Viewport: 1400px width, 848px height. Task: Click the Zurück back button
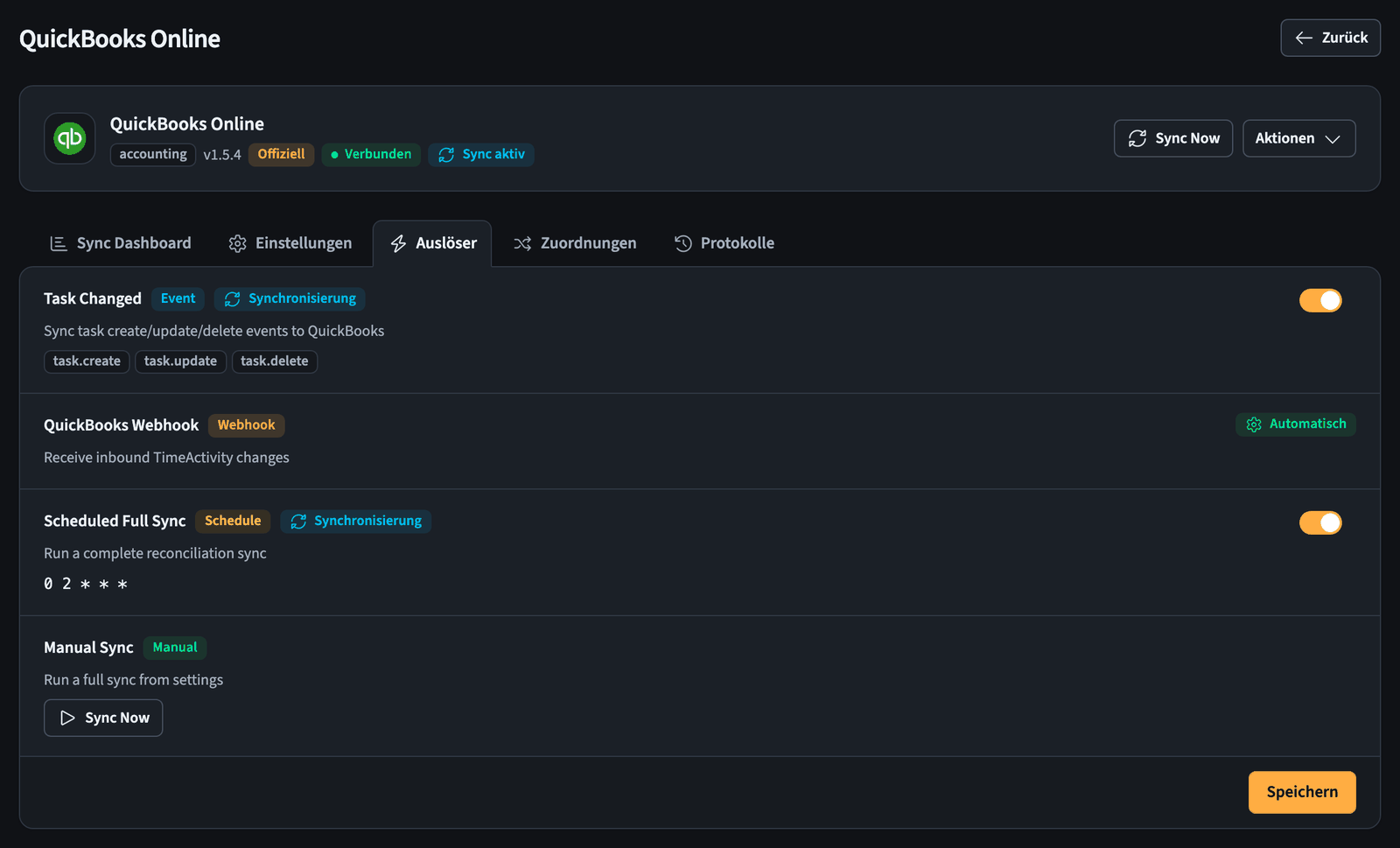tap(1330, 38)
